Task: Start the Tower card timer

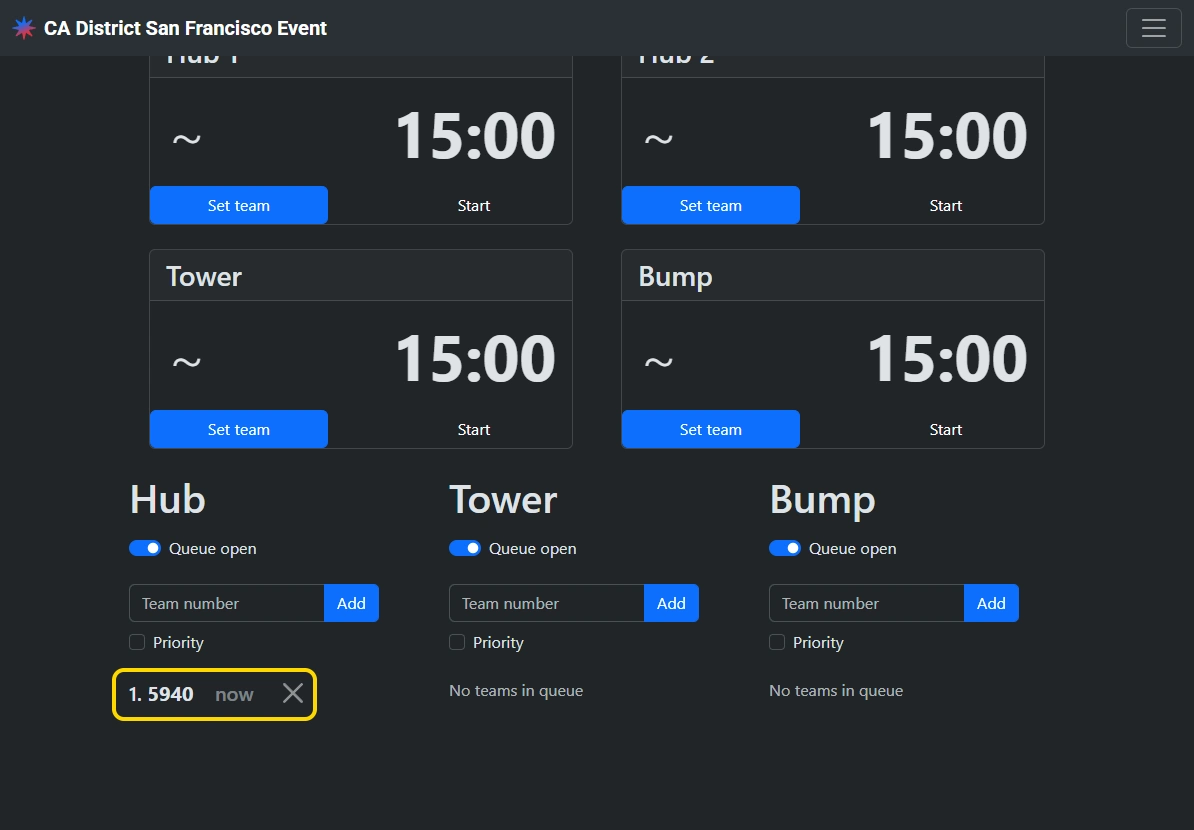Action: point(473,429)
